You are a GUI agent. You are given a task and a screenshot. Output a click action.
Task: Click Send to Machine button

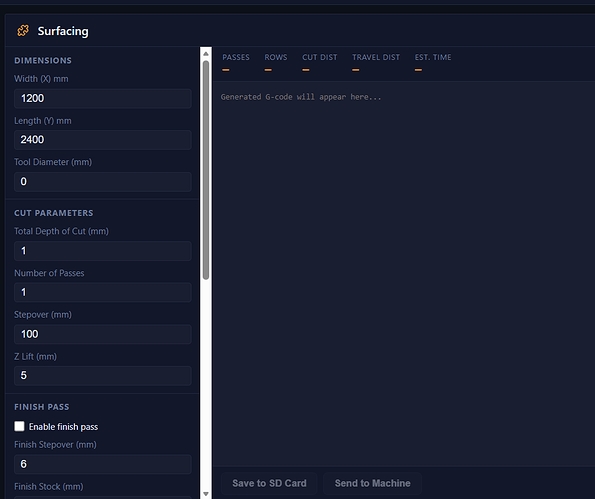(372, 483)
